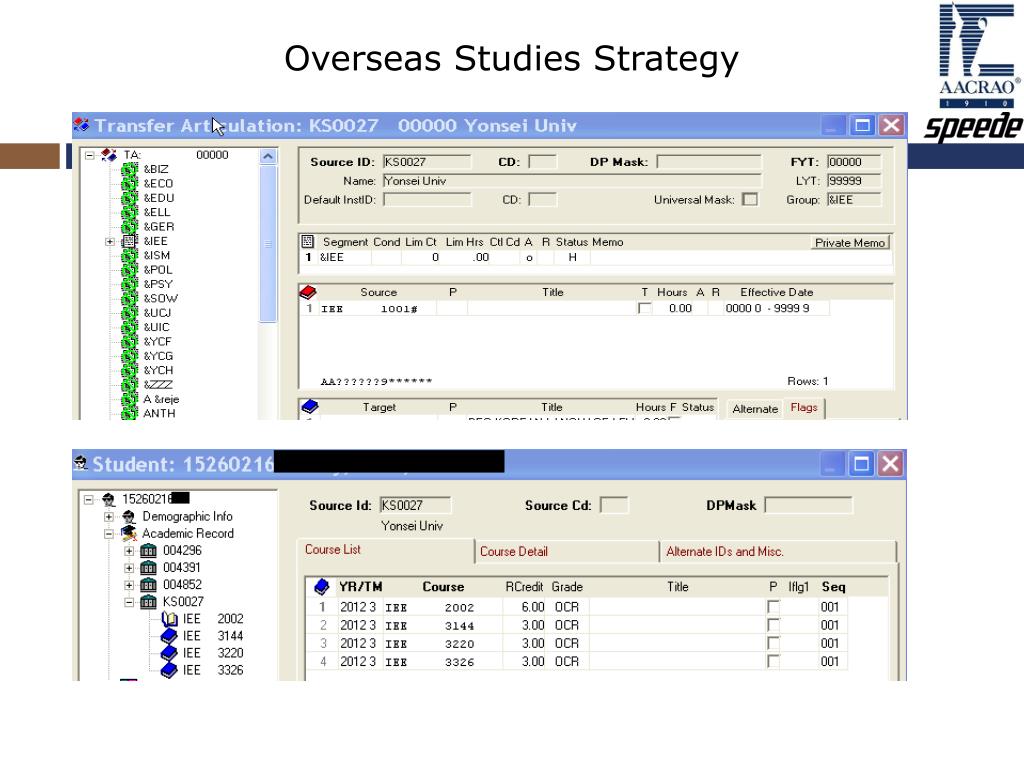
Task: Switch to the Alternate tab
Action: tap(755, 409)
